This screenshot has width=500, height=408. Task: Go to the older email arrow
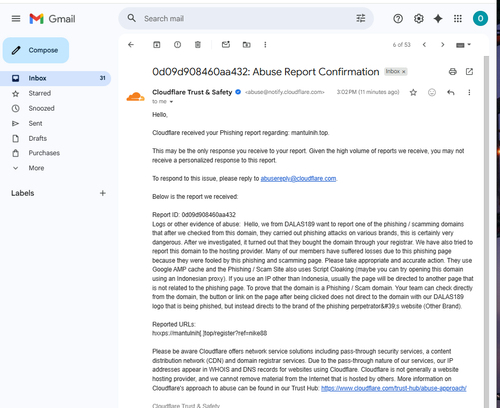443,45
